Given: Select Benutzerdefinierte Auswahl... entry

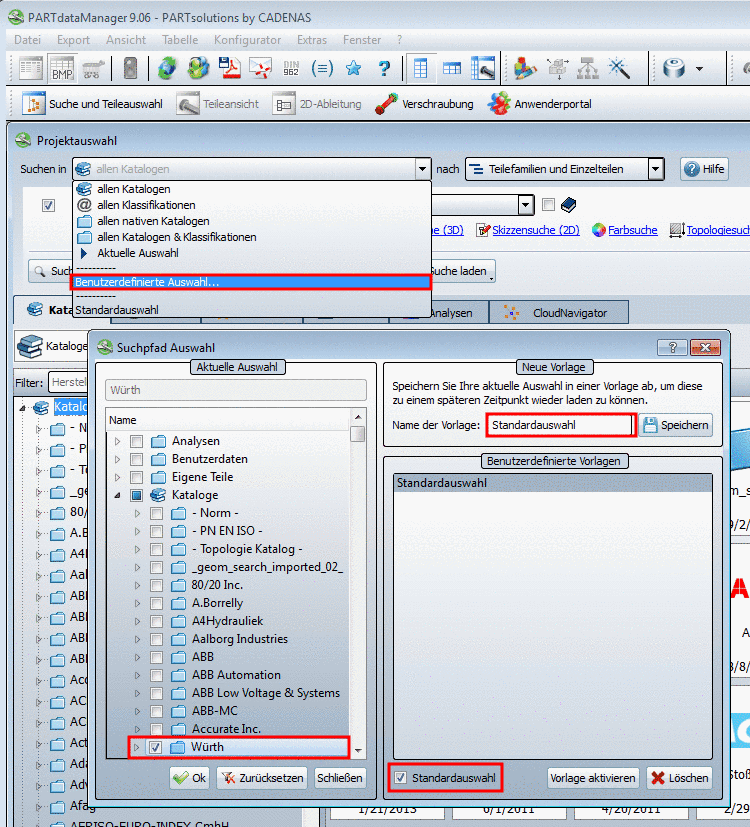Looking at the screenshot, I should click(251, 282).
